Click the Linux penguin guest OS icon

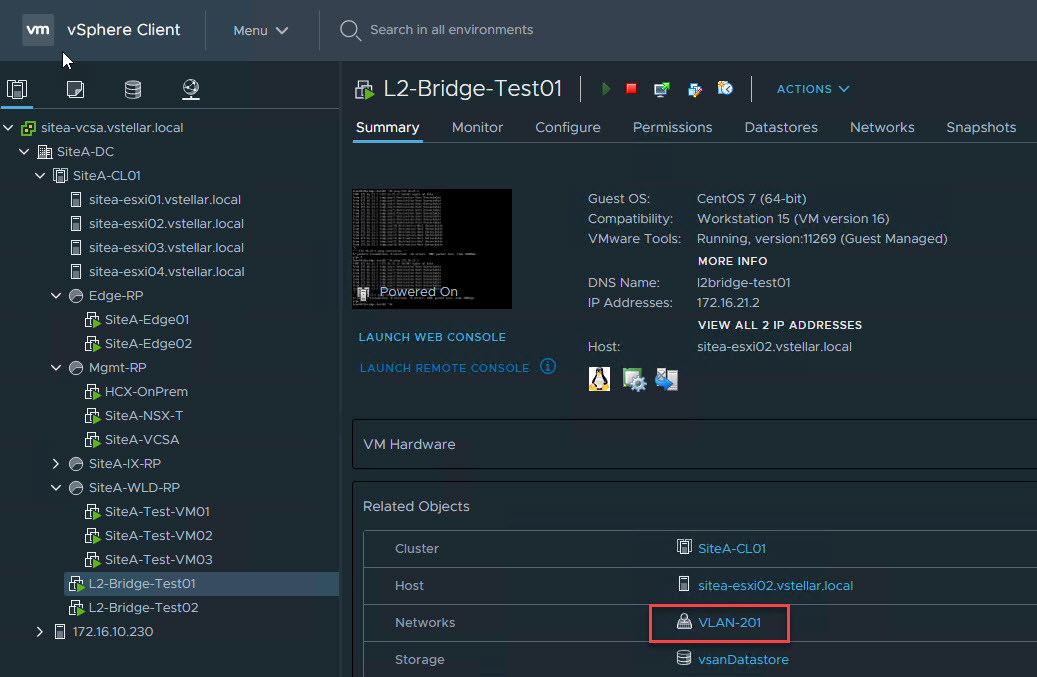599,379
